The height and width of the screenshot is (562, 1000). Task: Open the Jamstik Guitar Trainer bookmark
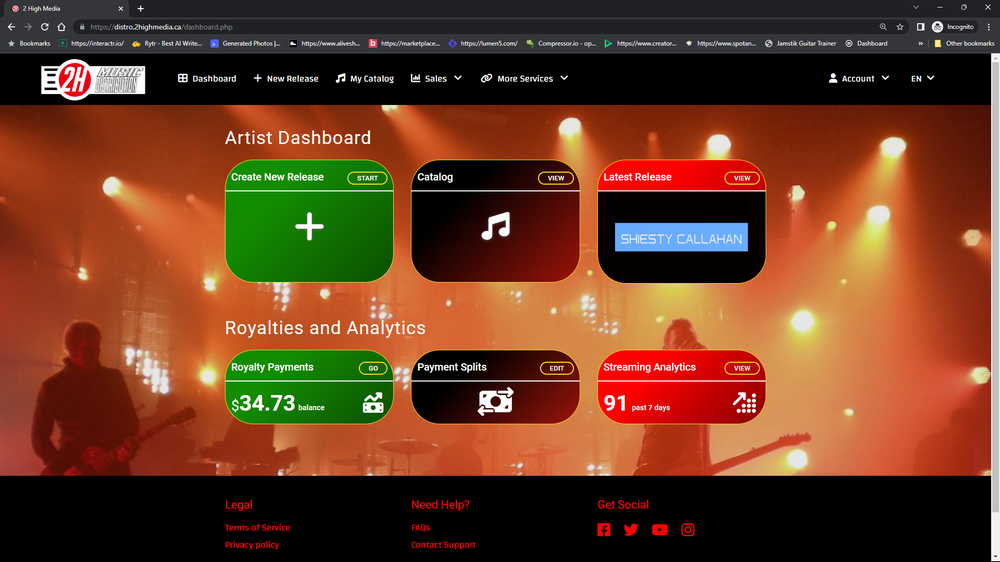[x=800, y=43]
